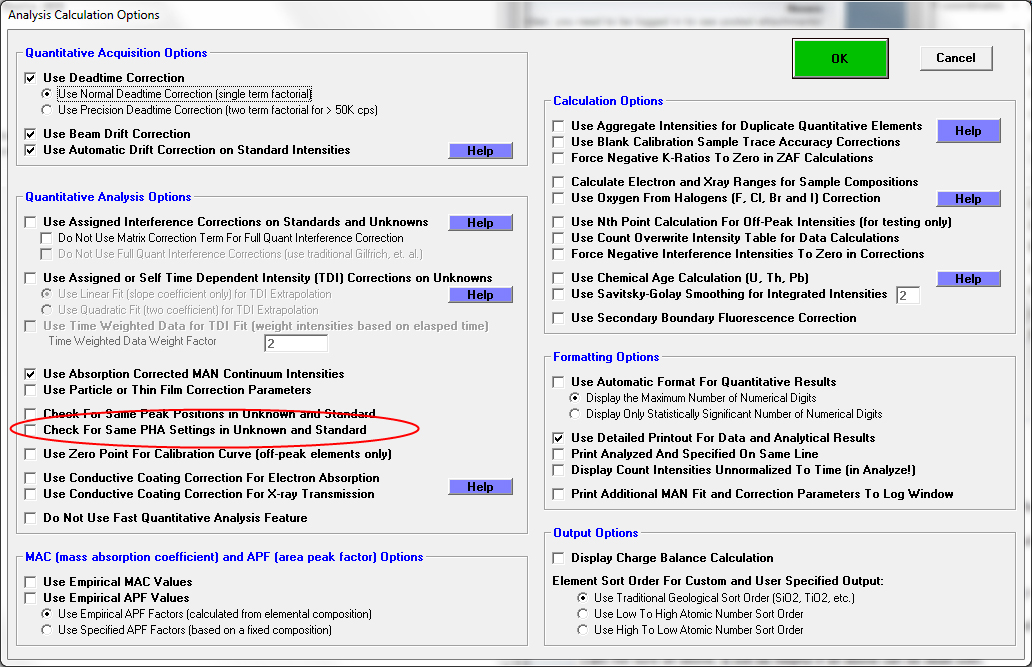Screen dimensions: 1032x667
Task: Disable Use Beam Drift Correction checkbox
Action: pos(31,134)
